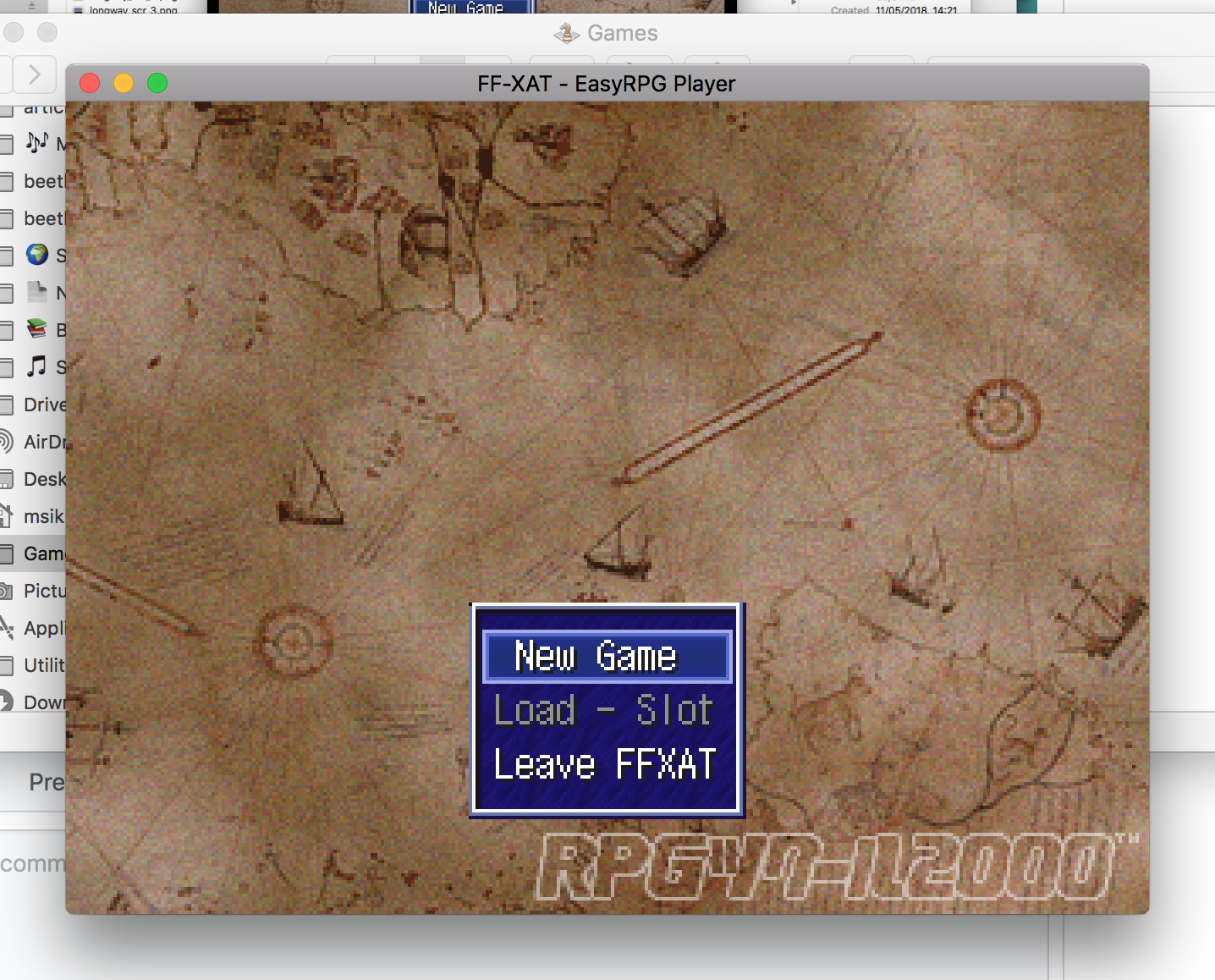
Task: Select Leave FFXAT to quit the game
Action: click(x=605, y=764)
